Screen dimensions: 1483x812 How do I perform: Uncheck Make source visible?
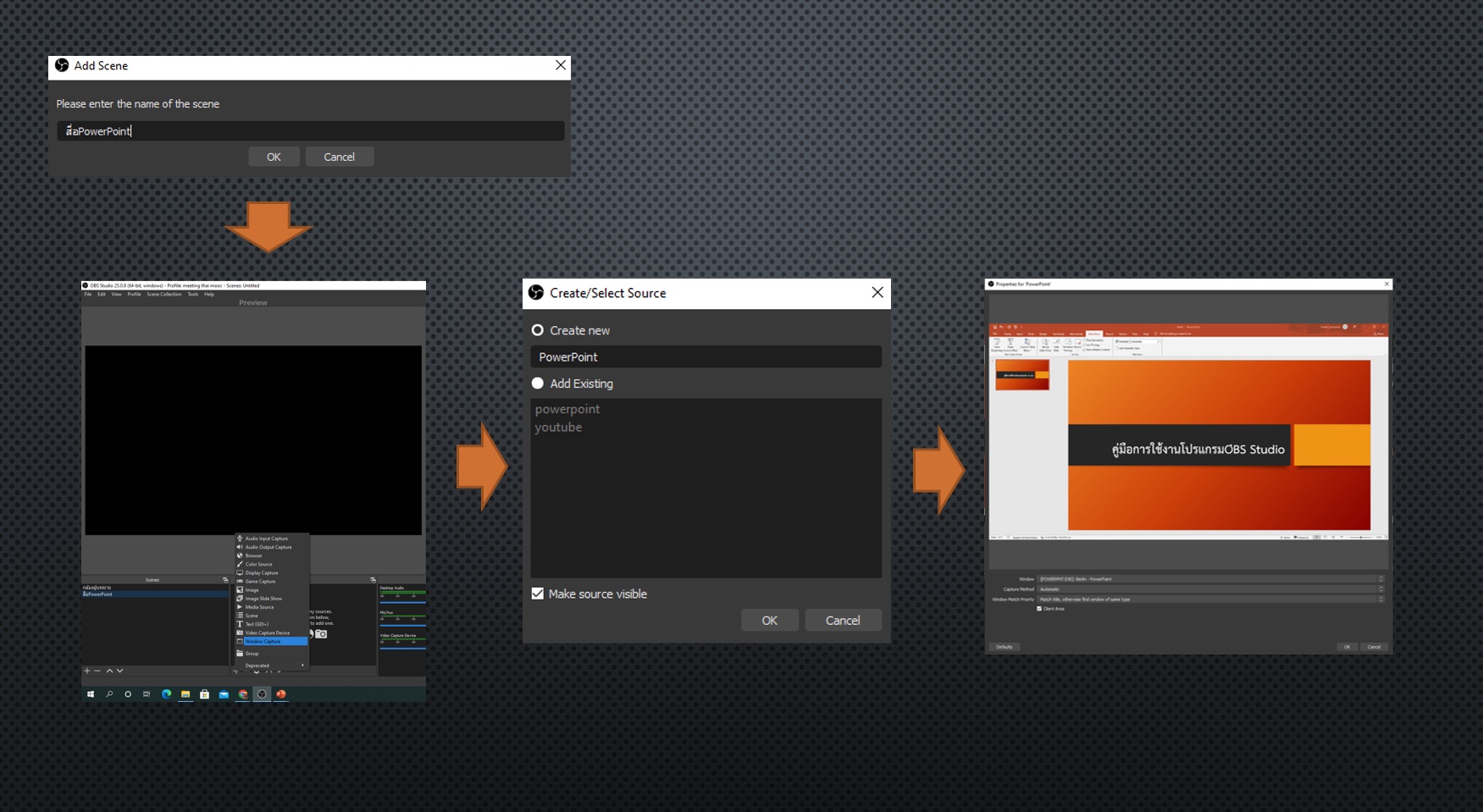pos(537,594)
